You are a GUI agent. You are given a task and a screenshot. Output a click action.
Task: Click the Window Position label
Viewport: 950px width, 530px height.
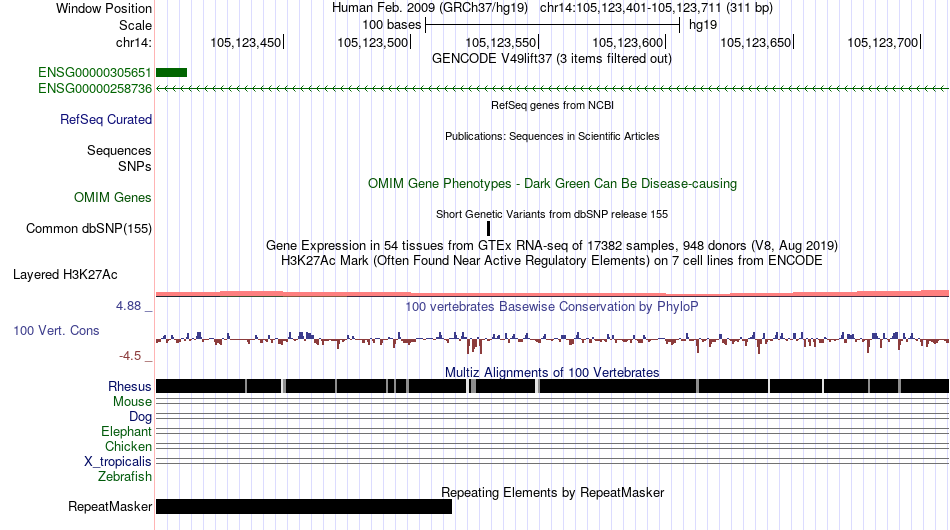coord(104,8)
